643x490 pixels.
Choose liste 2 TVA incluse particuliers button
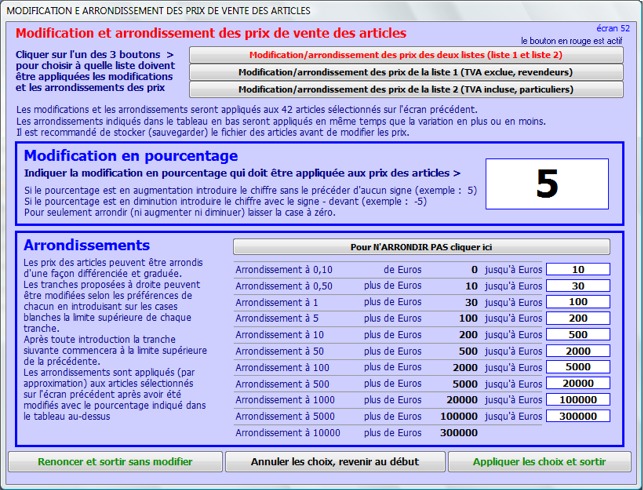406,89
